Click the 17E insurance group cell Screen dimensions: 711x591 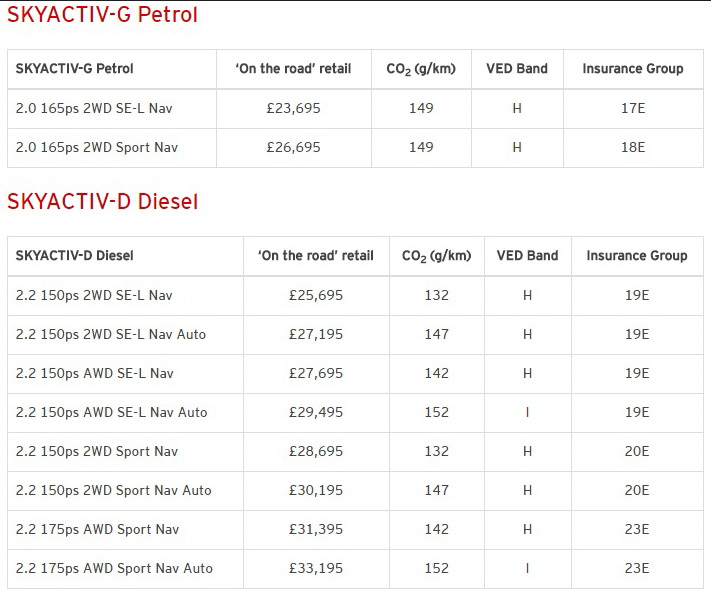pos(633,108)
